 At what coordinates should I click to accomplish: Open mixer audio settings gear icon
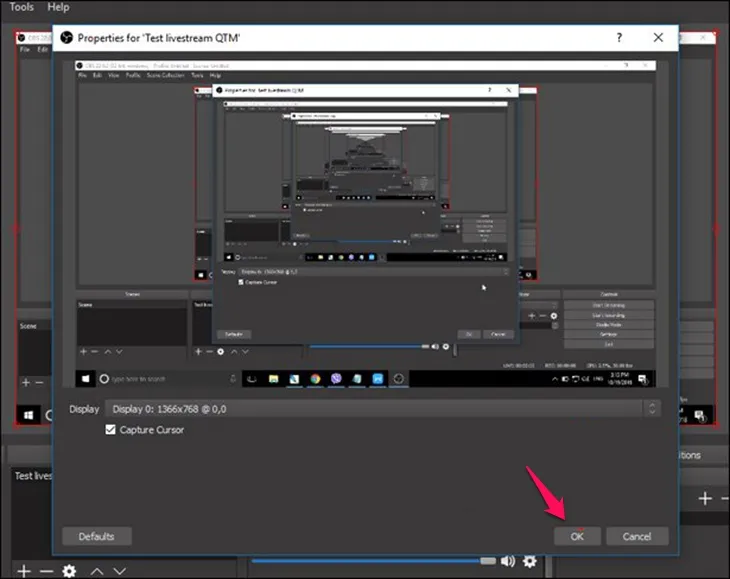tap(530, 561)
